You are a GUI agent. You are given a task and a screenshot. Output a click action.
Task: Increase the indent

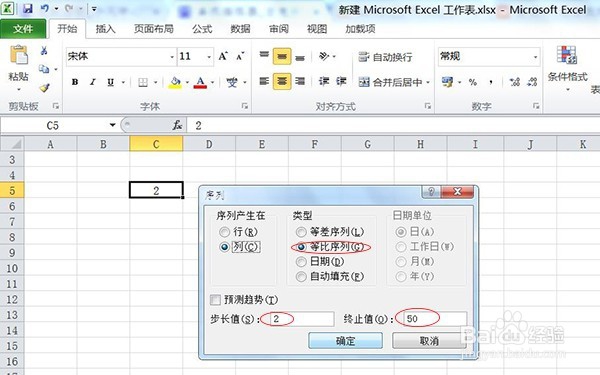tap(341, 81)
